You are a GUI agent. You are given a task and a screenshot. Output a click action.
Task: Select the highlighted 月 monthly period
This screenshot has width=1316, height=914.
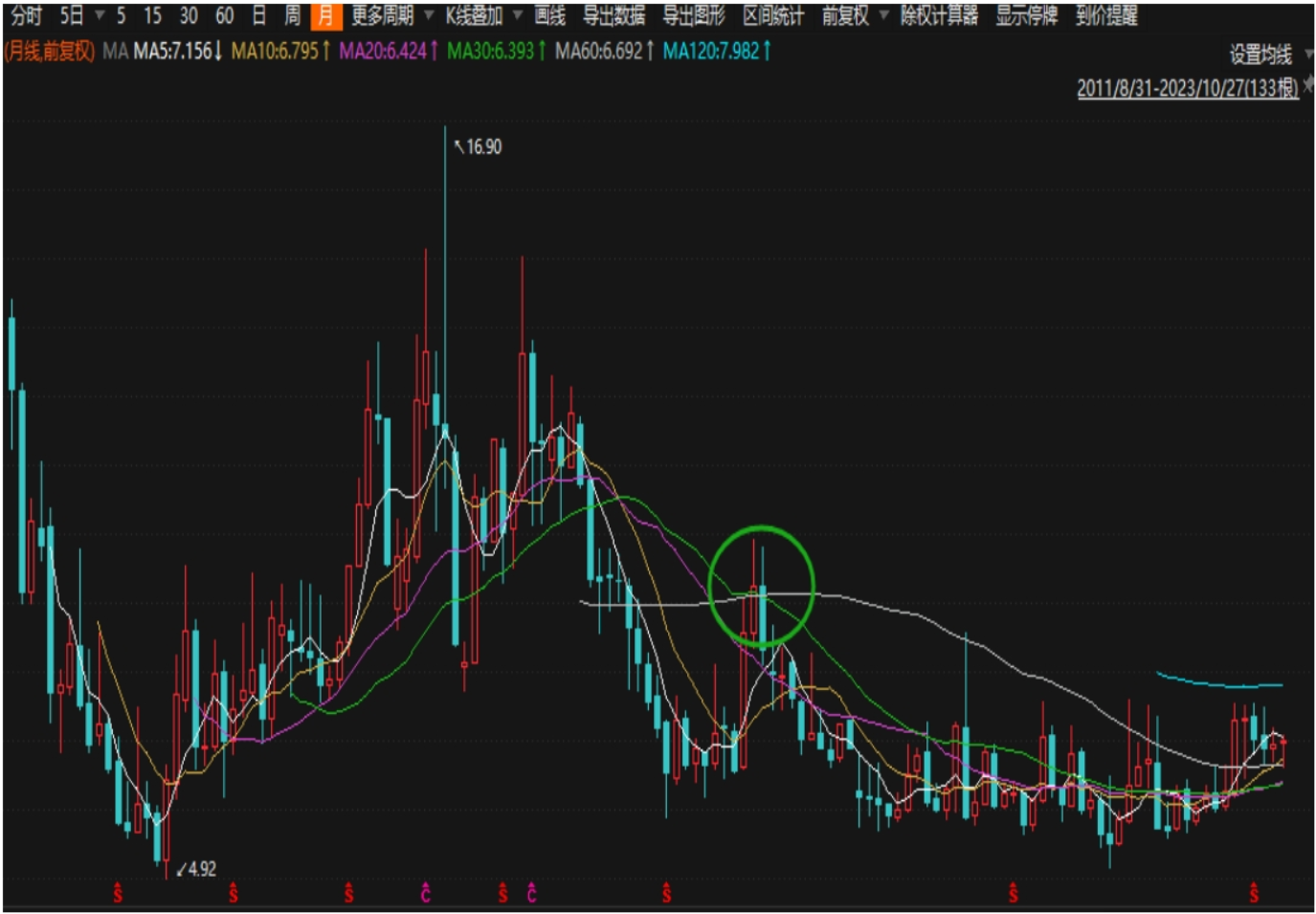[x=326, y=16]
